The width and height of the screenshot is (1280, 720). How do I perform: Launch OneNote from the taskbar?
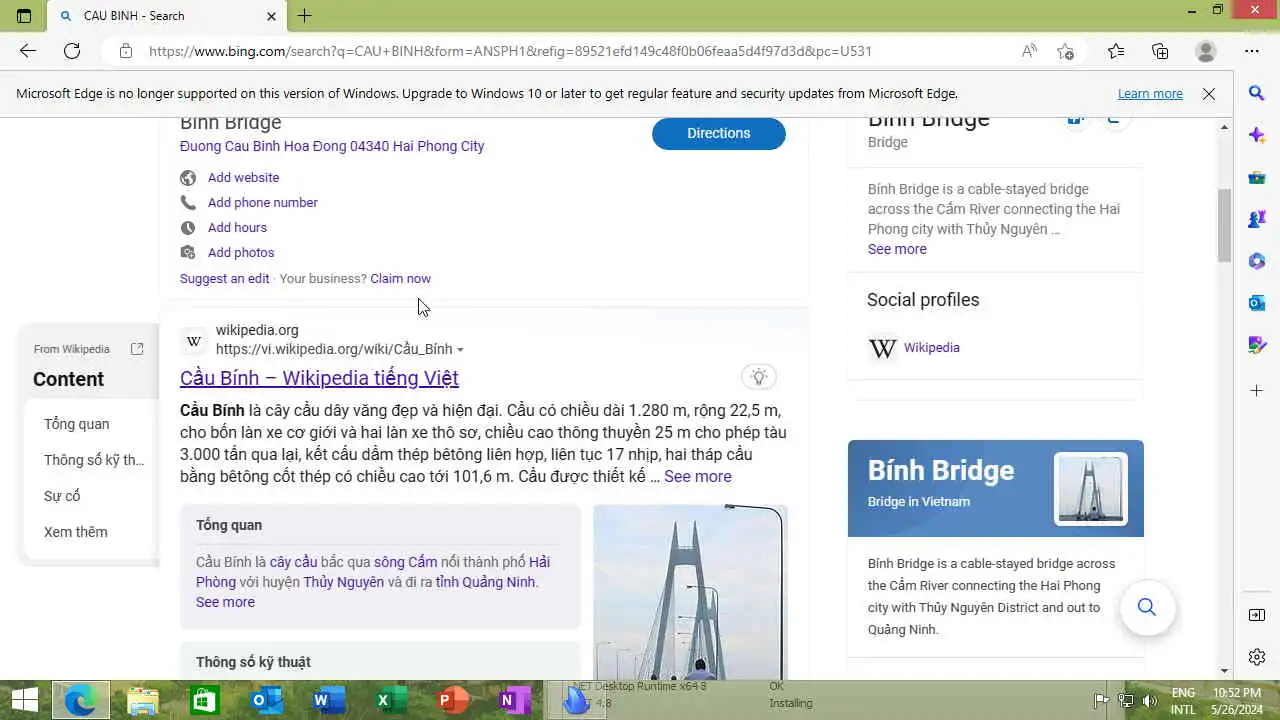[513, 700]
